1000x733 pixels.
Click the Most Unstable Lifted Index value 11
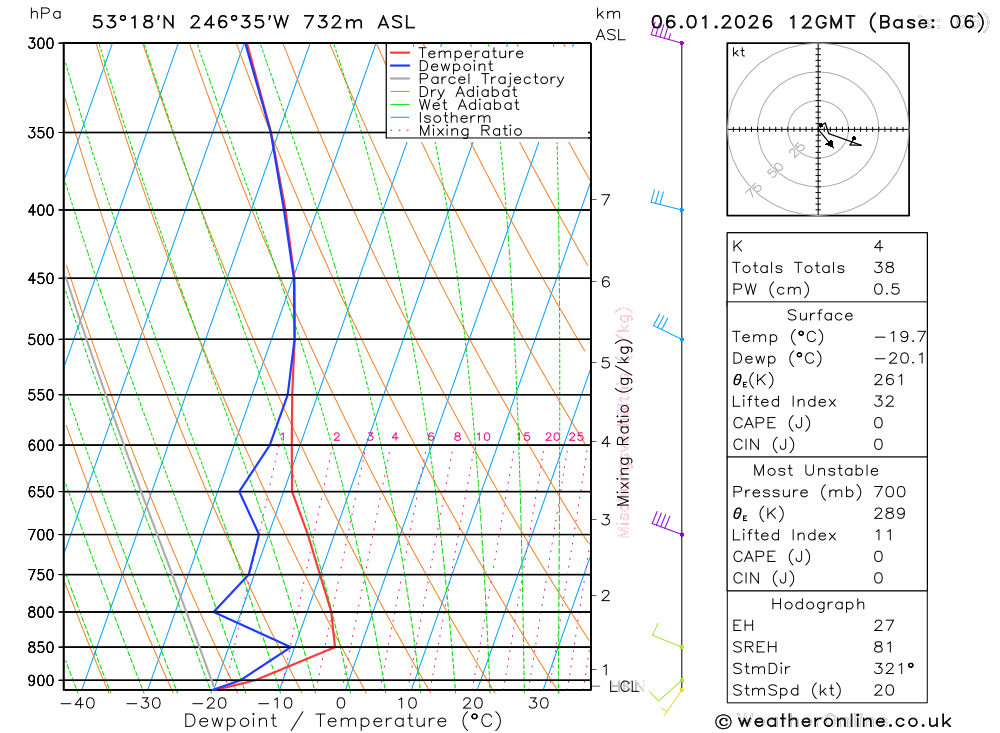pyautogui.click(x=883, y=536)
